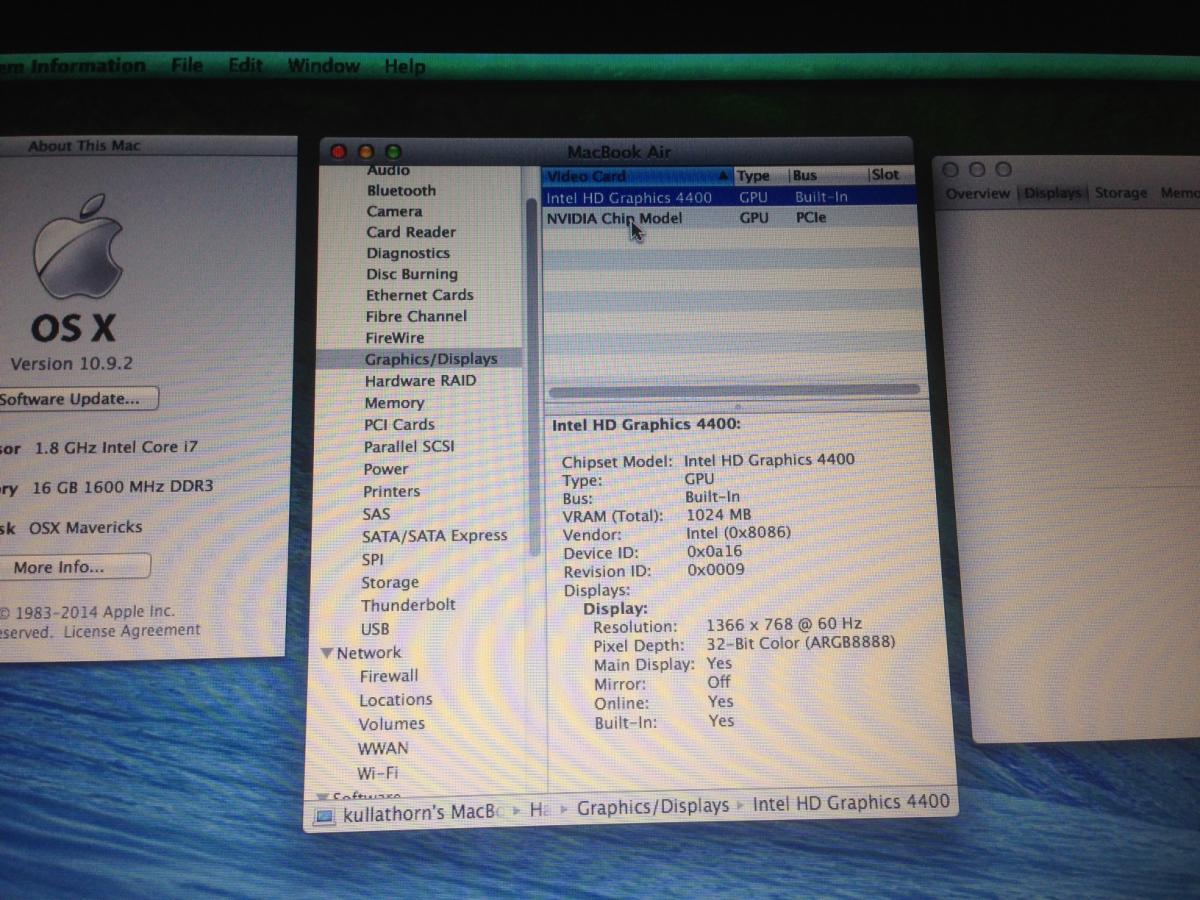Collapse the Network section disclosure triangle

coord(326,653)
